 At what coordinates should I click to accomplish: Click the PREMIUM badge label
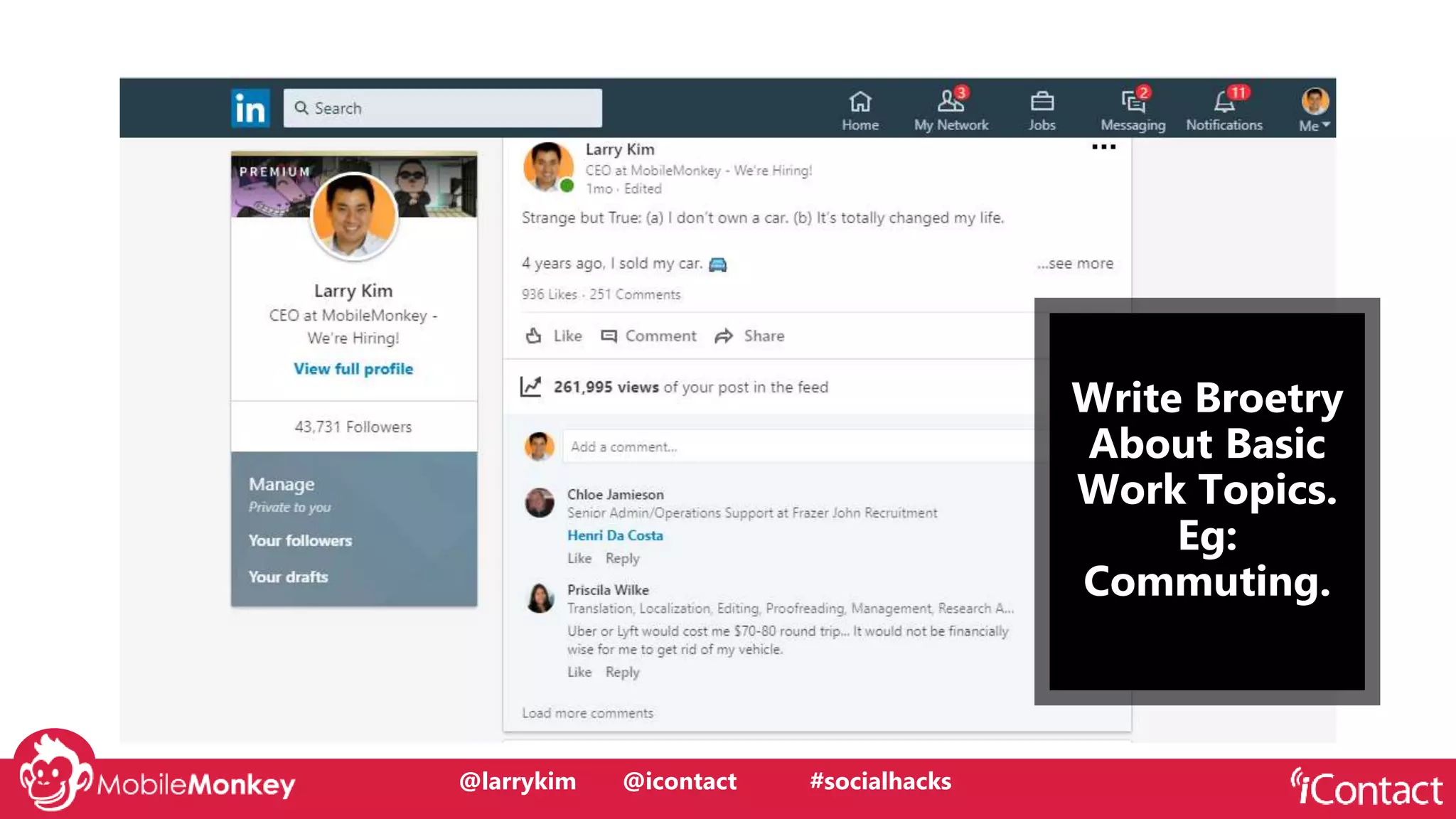(x=274, y=171)
